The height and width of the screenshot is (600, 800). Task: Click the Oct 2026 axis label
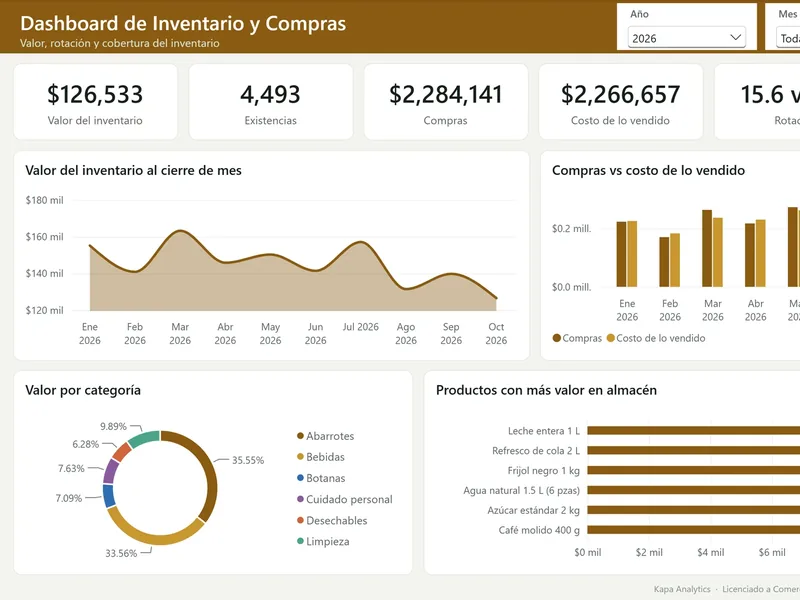coord(496,334)
